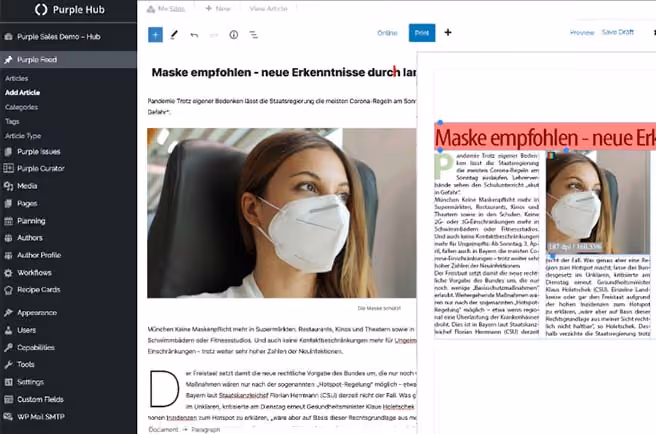Select the print preview photo
The height and width of the screenshot is (434, 656).
click(x=599, y=202)
